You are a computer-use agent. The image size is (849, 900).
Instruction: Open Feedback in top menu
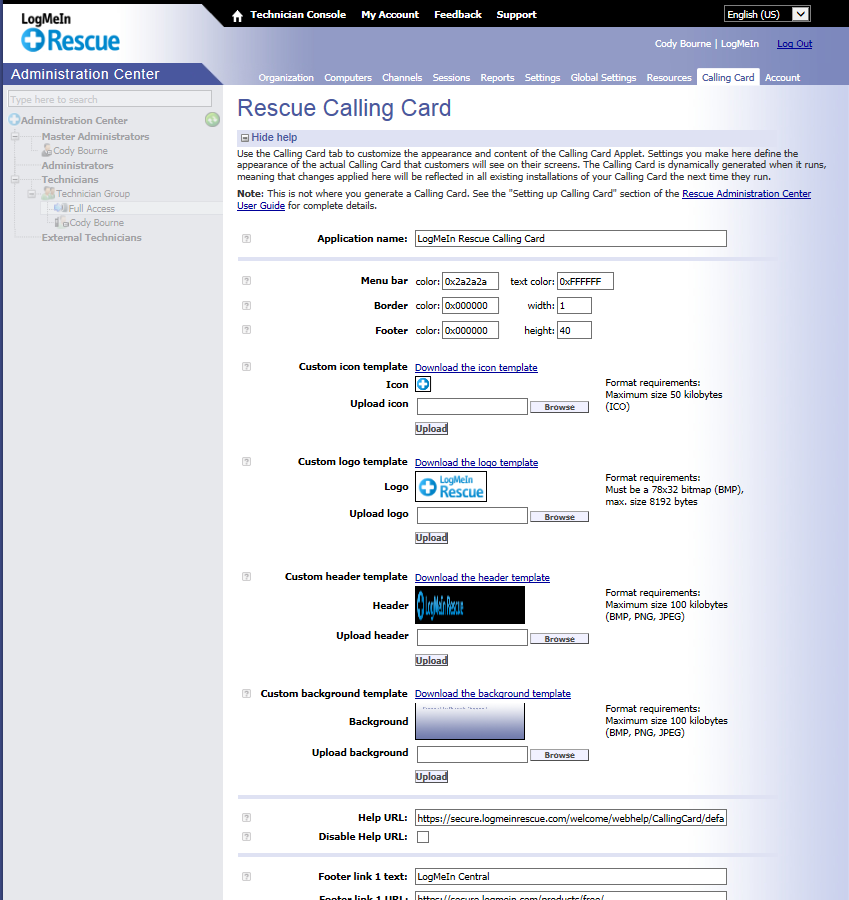458,15
